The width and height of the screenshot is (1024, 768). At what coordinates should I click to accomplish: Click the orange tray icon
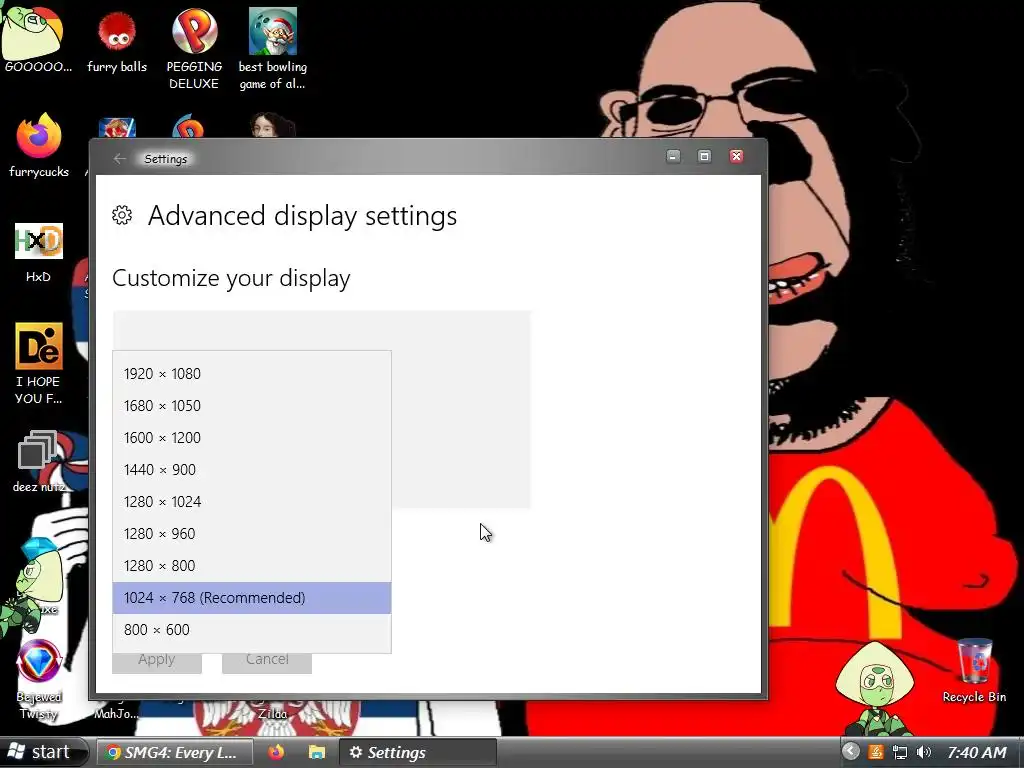[876, 752]
